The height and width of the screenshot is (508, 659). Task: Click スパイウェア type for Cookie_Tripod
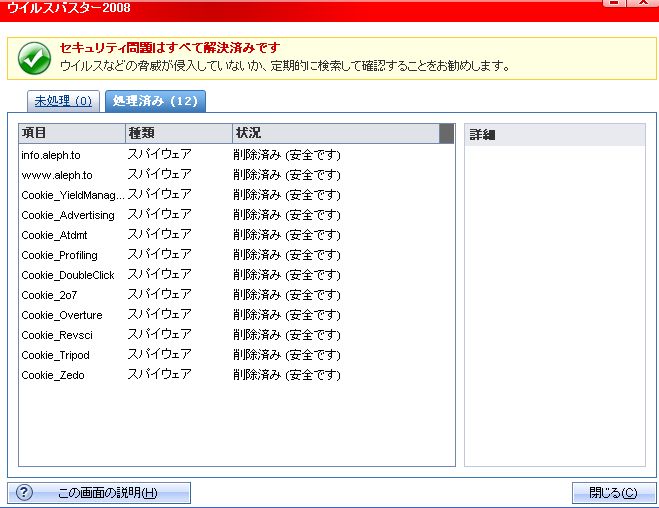pyautogui.click(x=159, y=355)
